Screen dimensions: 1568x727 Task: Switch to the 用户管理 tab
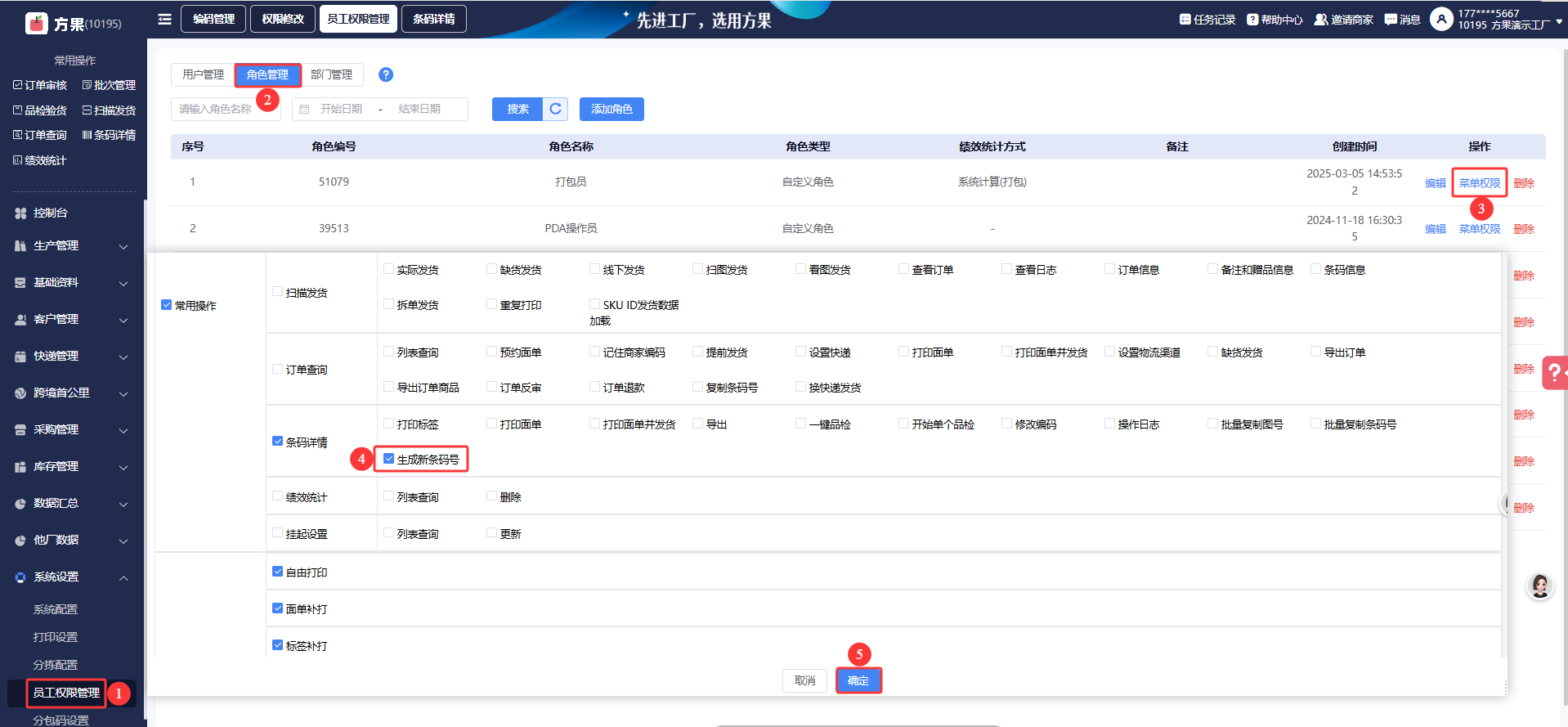click(x=203, y=74)
